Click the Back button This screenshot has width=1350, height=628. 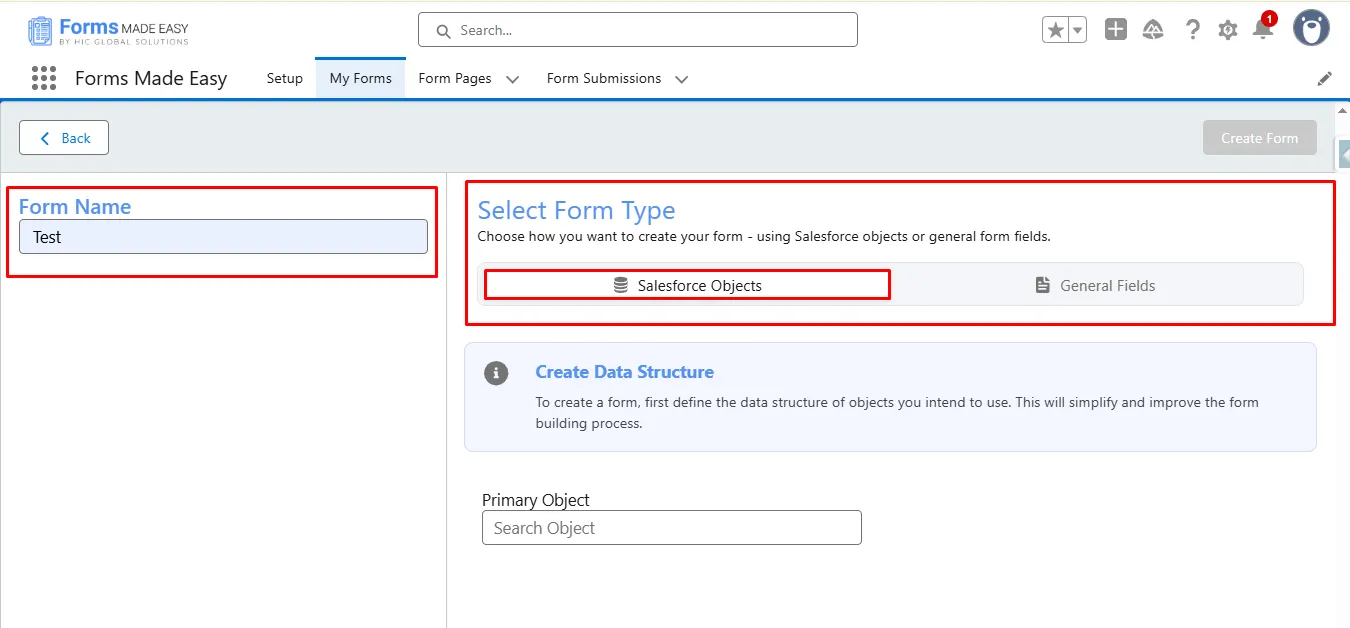click(64, 138)
